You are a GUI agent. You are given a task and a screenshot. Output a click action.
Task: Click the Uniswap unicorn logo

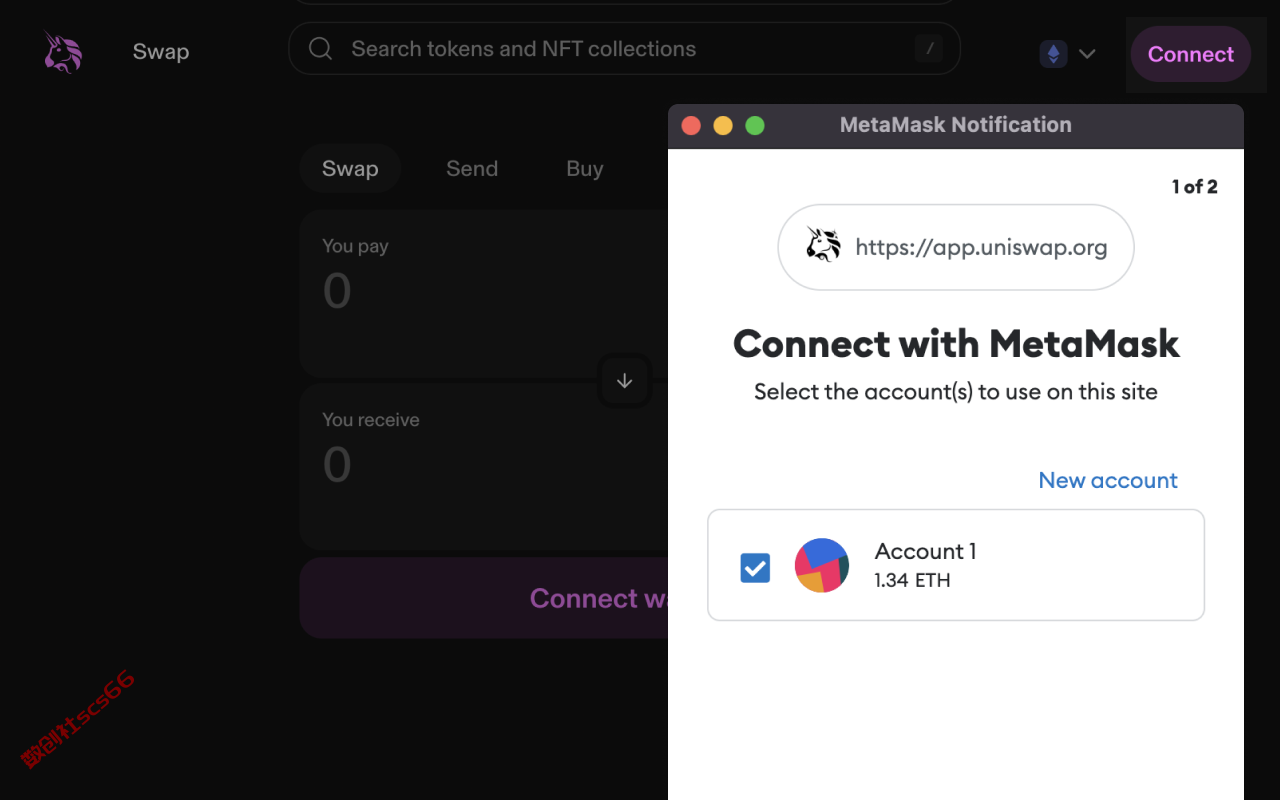(62, 52)
